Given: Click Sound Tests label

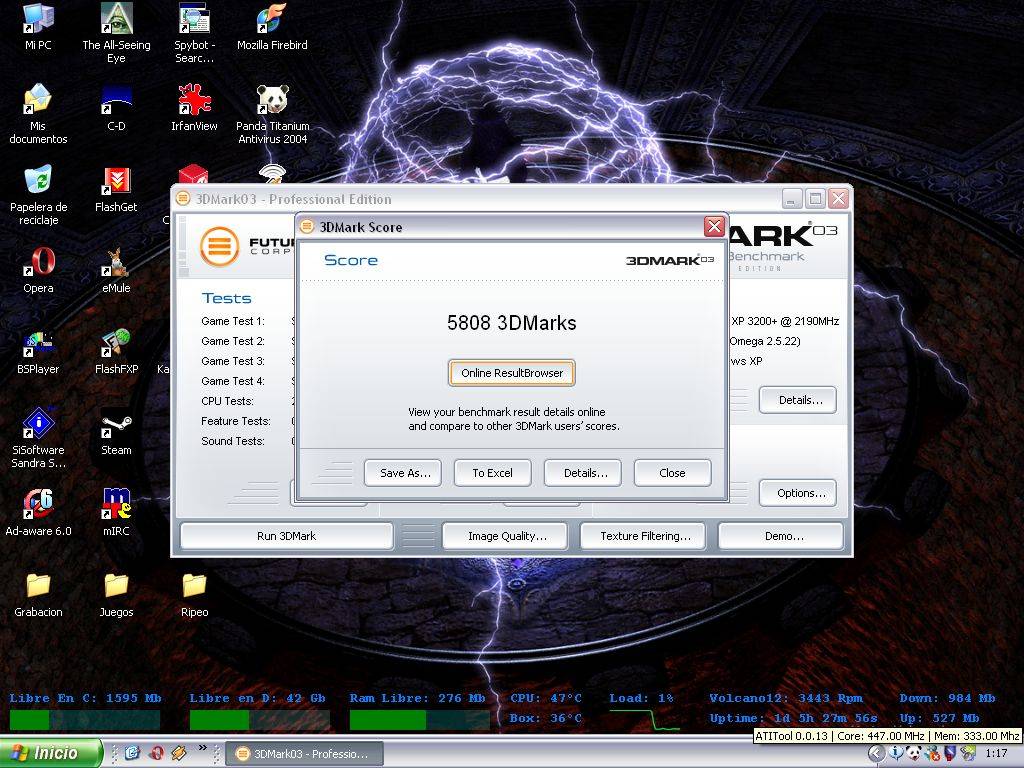Looking at the screenshot, I should pos(232,441).
